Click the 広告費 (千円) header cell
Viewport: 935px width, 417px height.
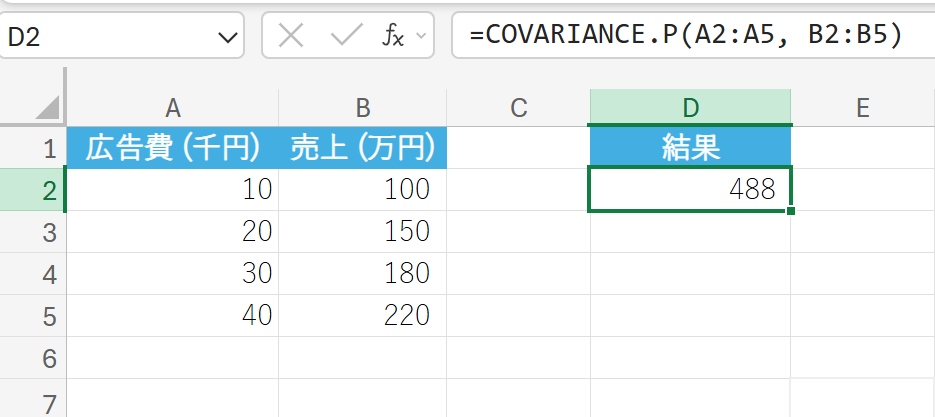pos(173,149)
